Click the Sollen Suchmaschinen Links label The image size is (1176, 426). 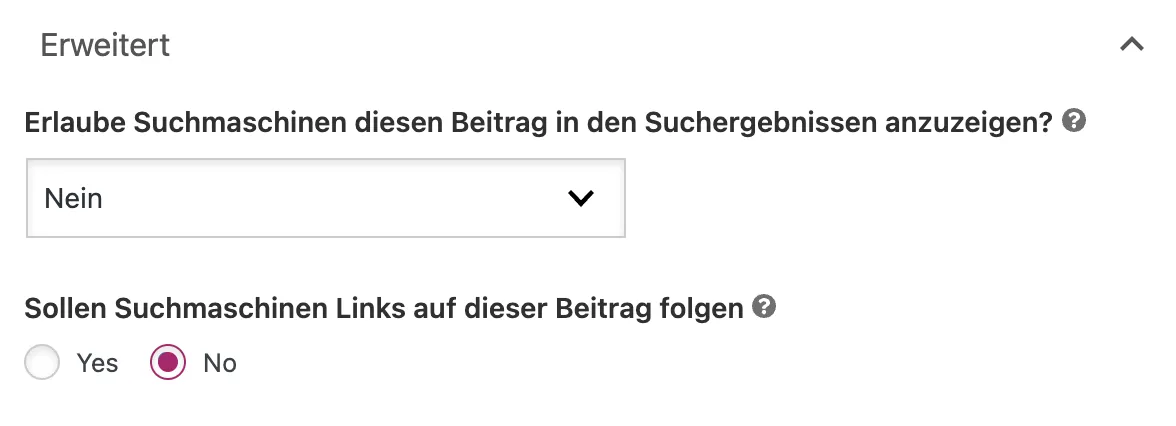[x=383, y=308]
